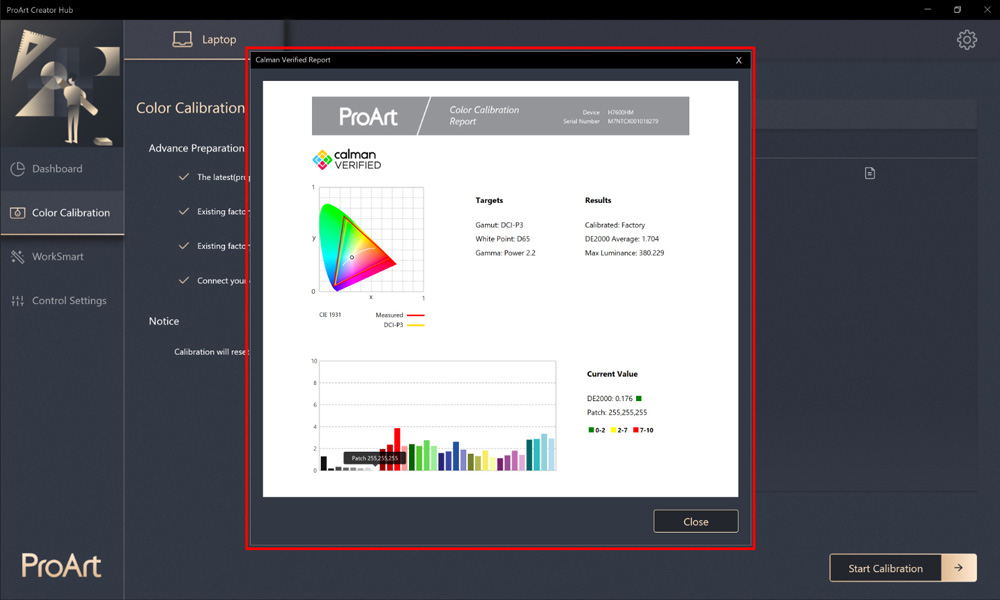1000x600 pixels.
Task: Click the report document icon behind the dialog
Action: (x=870, y=173)
